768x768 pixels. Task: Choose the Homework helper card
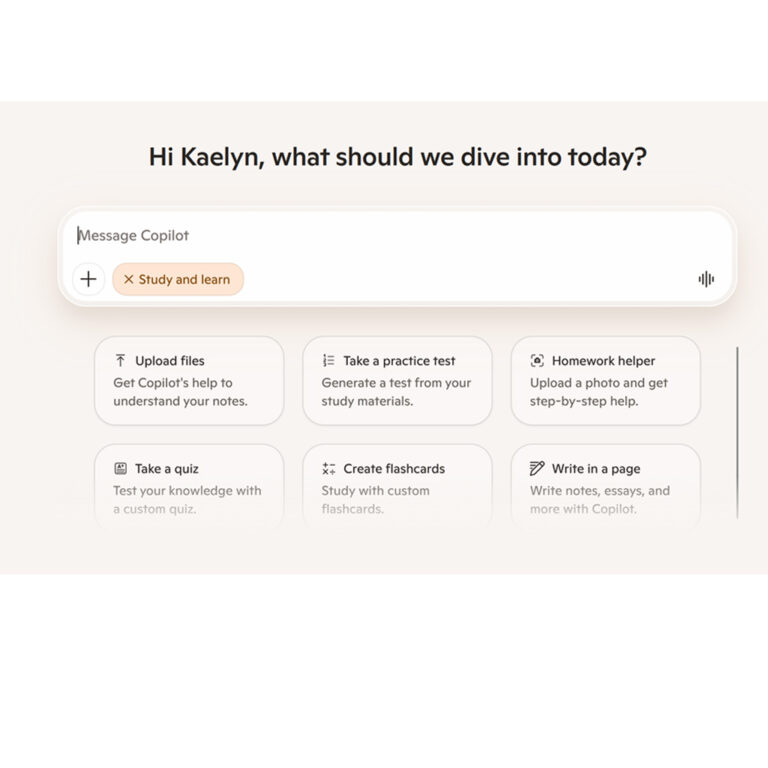tap(605, 381)
